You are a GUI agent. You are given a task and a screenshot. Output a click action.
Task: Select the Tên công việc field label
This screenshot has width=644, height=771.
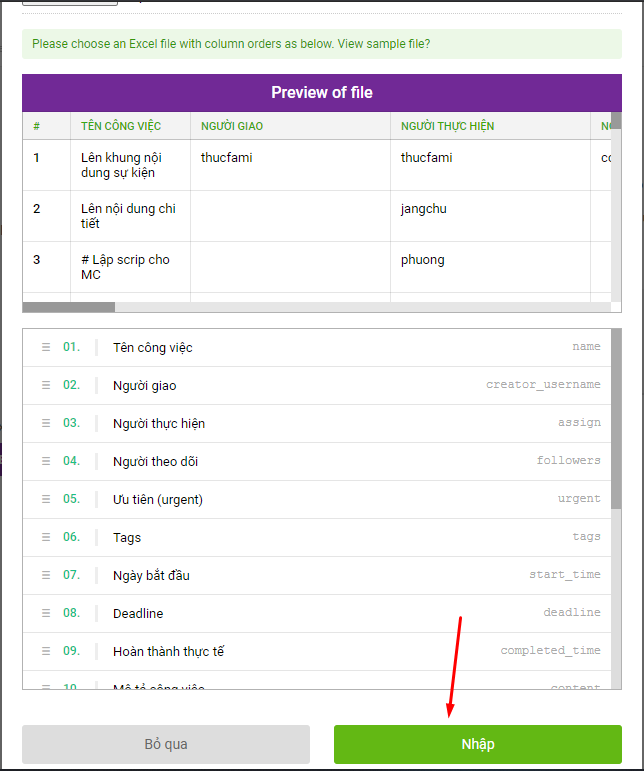click(153, 348)
